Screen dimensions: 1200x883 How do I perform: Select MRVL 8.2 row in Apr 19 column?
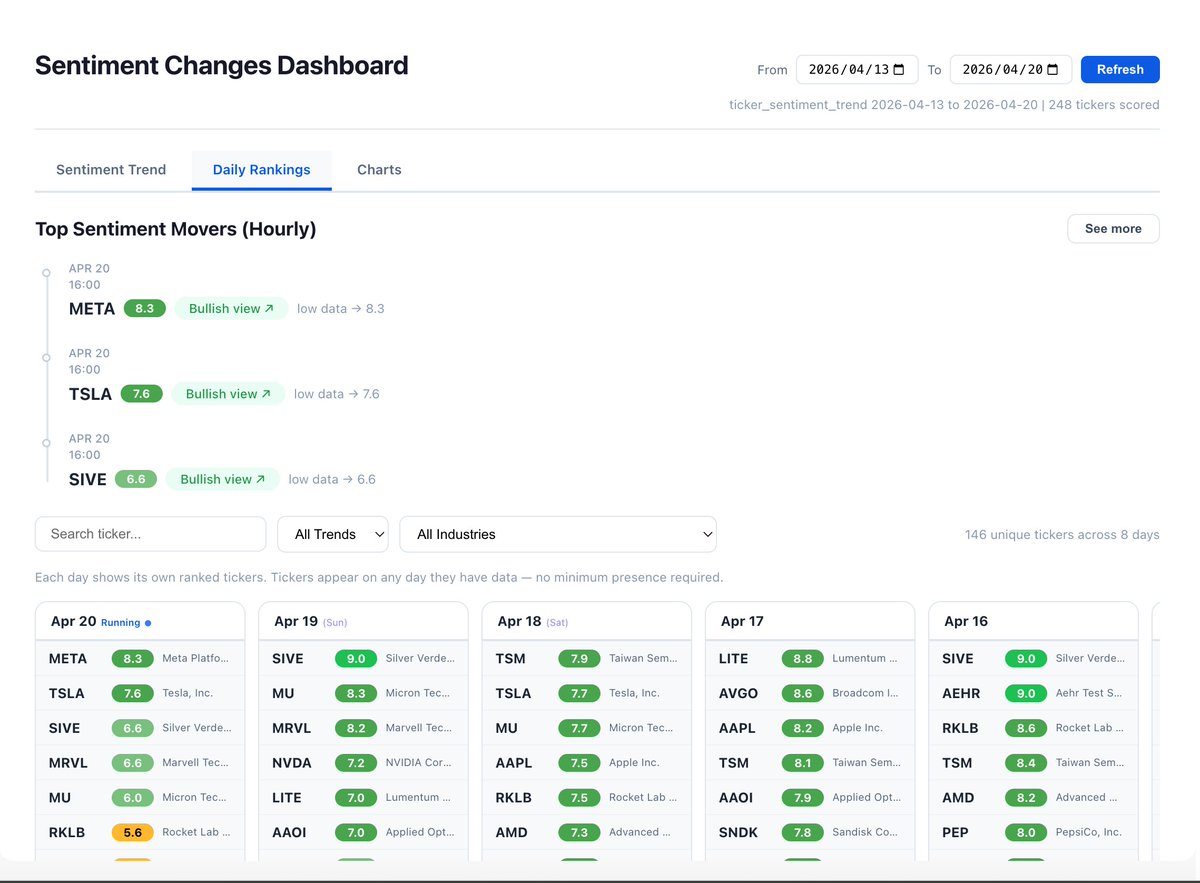pyautogui.click(x=363, y=728)
